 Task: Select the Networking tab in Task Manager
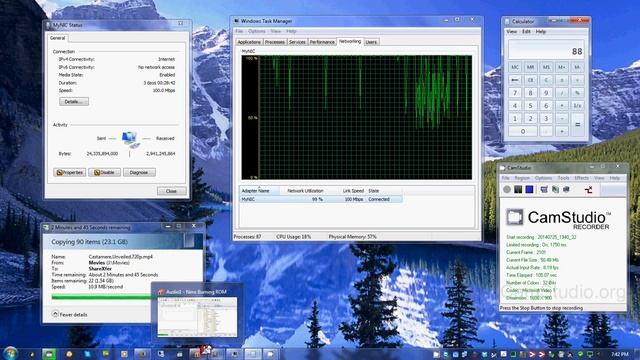(x=350, y=41)
